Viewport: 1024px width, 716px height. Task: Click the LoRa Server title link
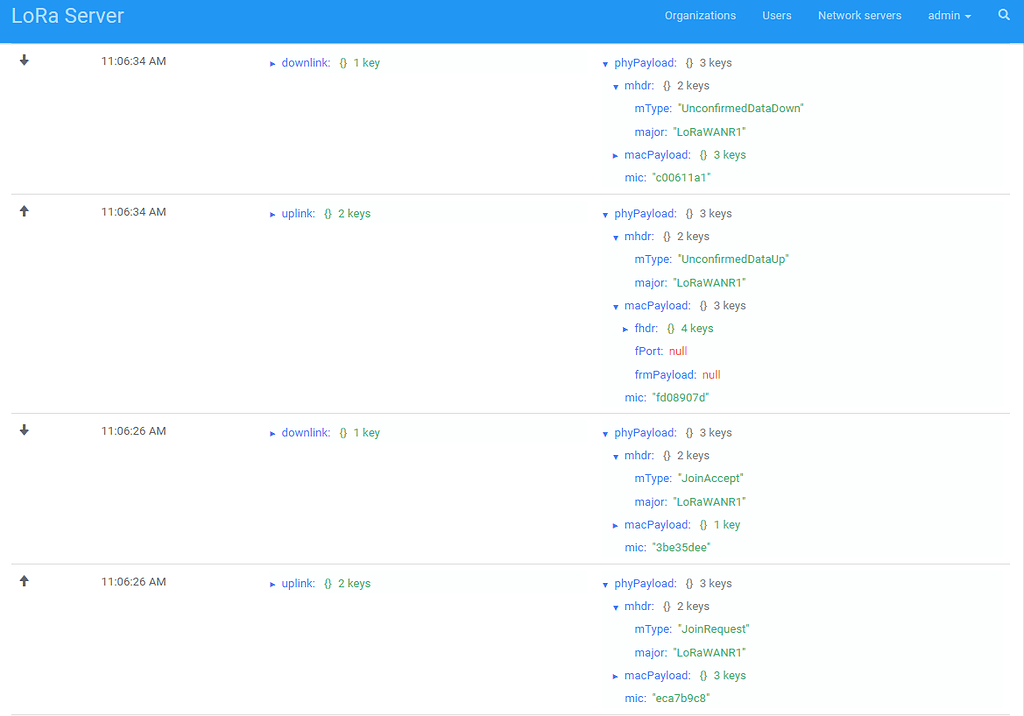click(x=68, y=15)
